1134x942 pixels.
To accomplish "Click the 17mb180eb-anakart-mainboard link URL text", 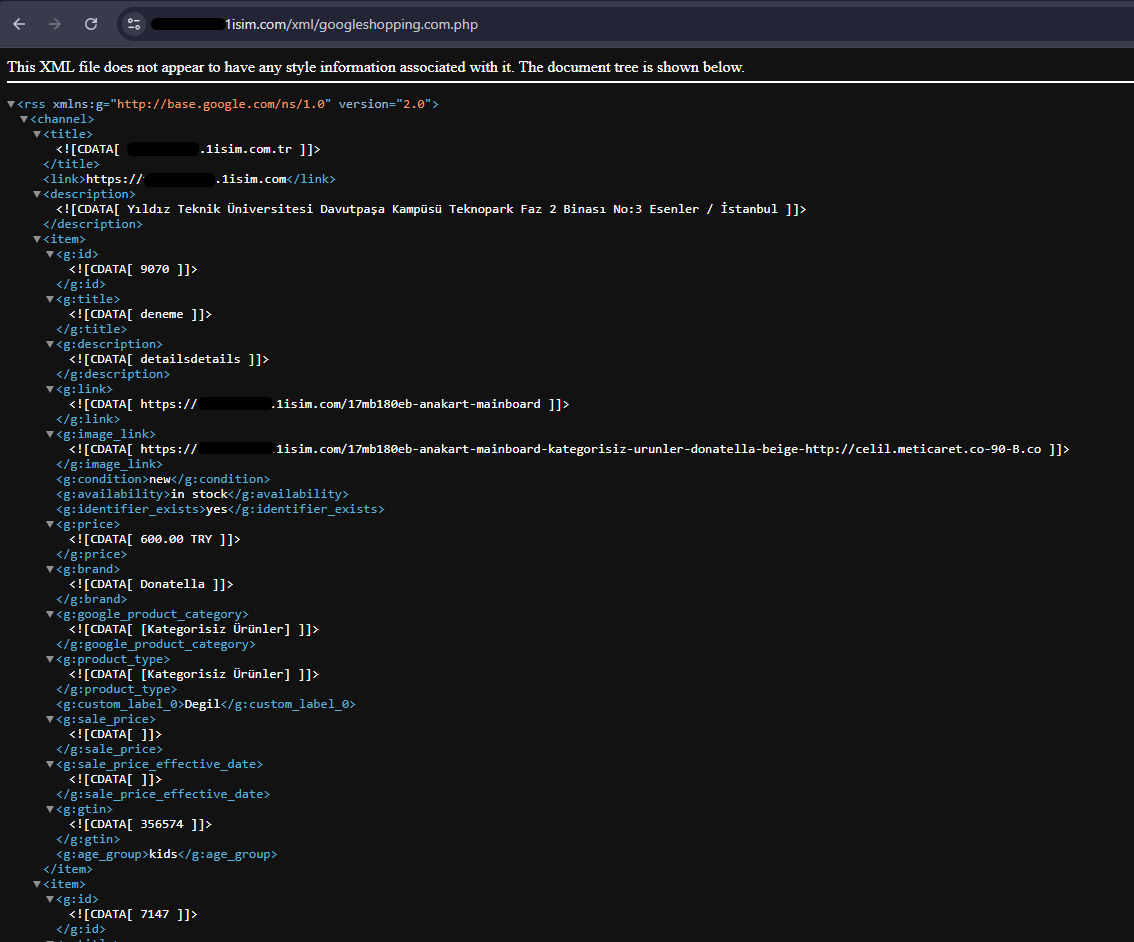I will [340, 404].
